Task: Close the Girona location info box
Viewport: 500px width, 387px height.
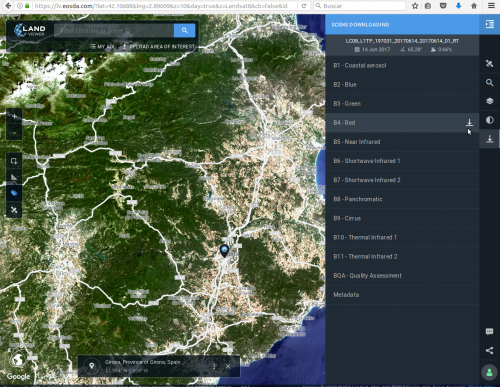Action: point(228,366)
